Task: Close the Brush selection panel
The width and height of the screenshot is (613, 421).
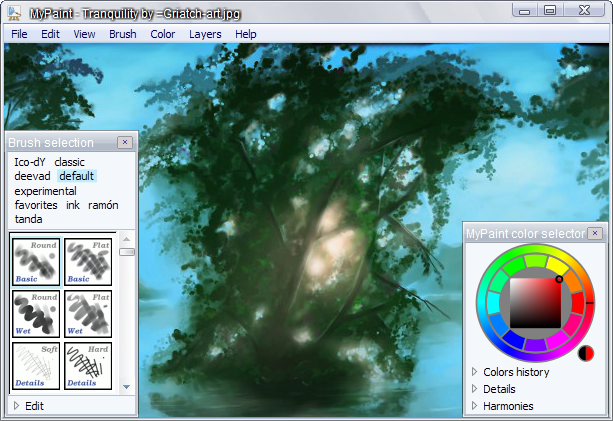Action: 125,142
